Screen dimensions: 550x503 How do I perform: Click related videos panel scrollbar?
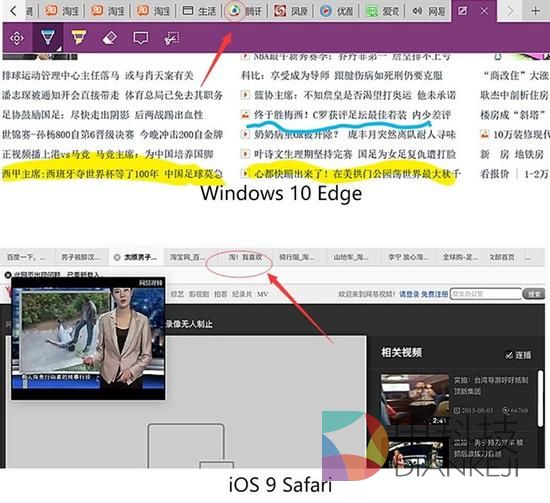click(540, 398)
